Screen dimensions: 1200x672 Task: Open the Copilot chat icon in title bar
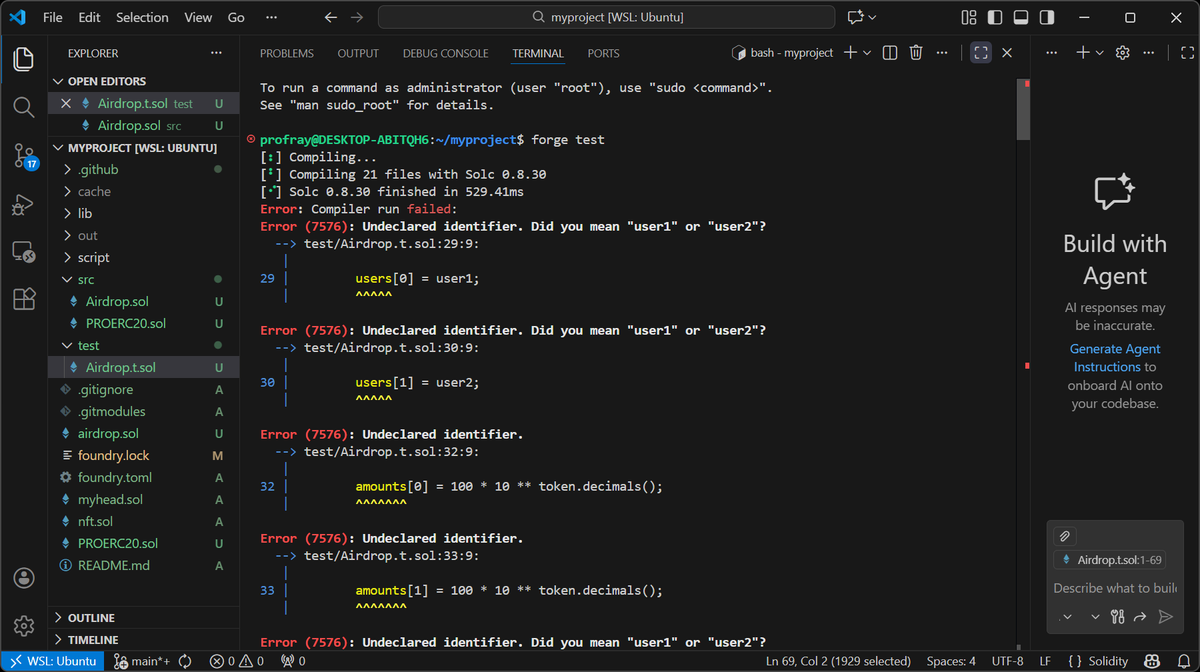point(855,17)
